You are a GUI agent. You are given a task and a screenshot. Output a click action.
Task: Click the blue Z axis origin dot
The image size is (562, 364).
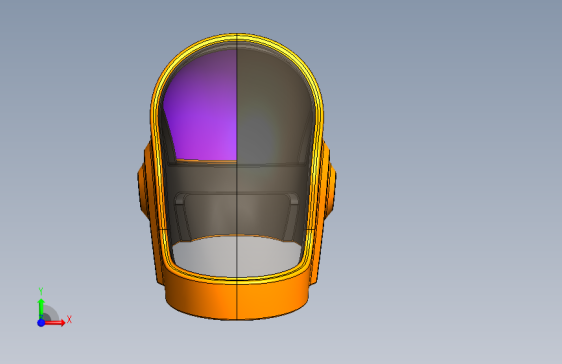41,323
